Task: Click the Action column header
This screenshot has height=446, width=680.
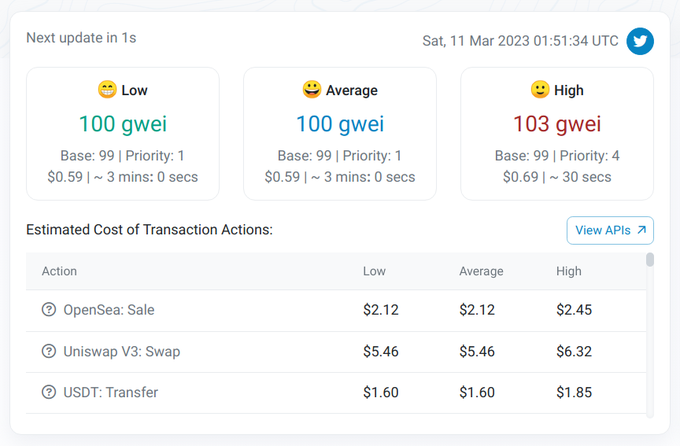Action: (59, 271)
